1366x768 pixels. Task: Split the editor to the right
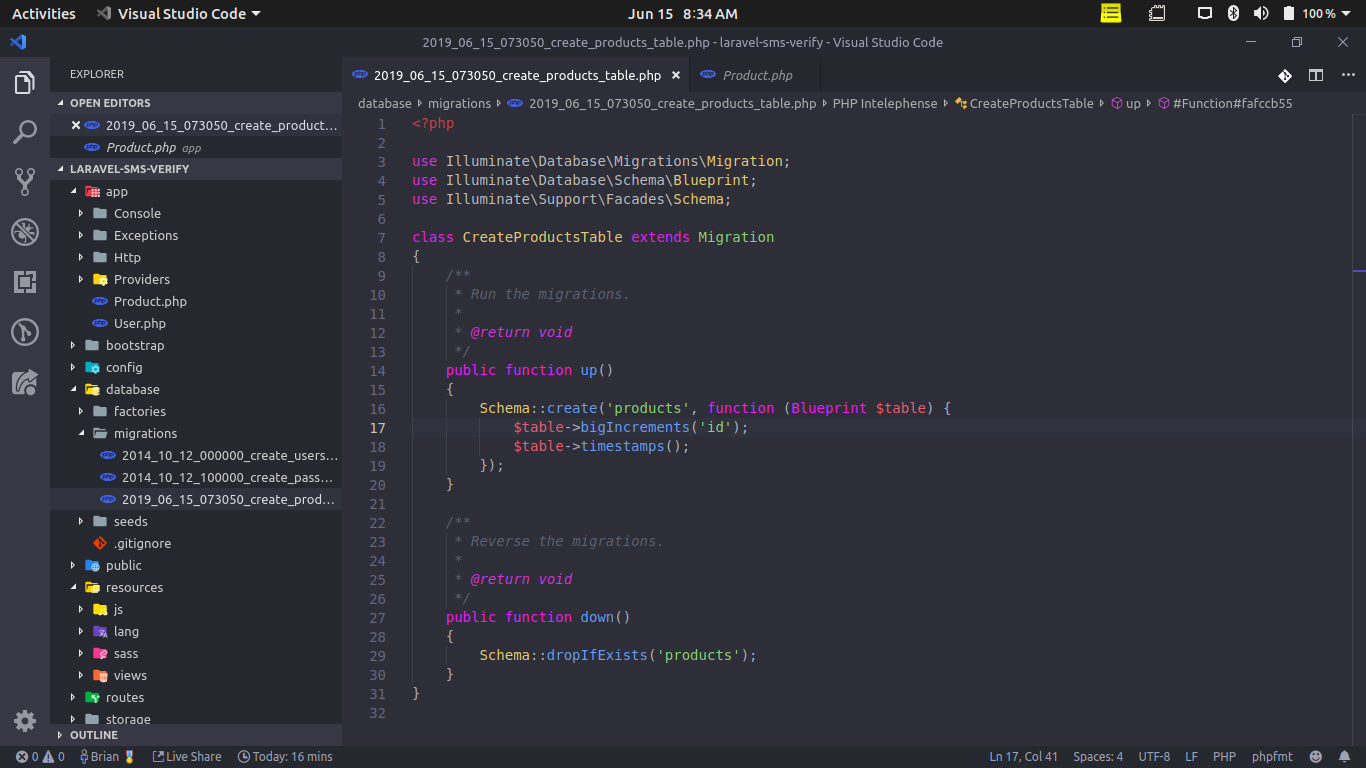click(x=1316, y=75)
